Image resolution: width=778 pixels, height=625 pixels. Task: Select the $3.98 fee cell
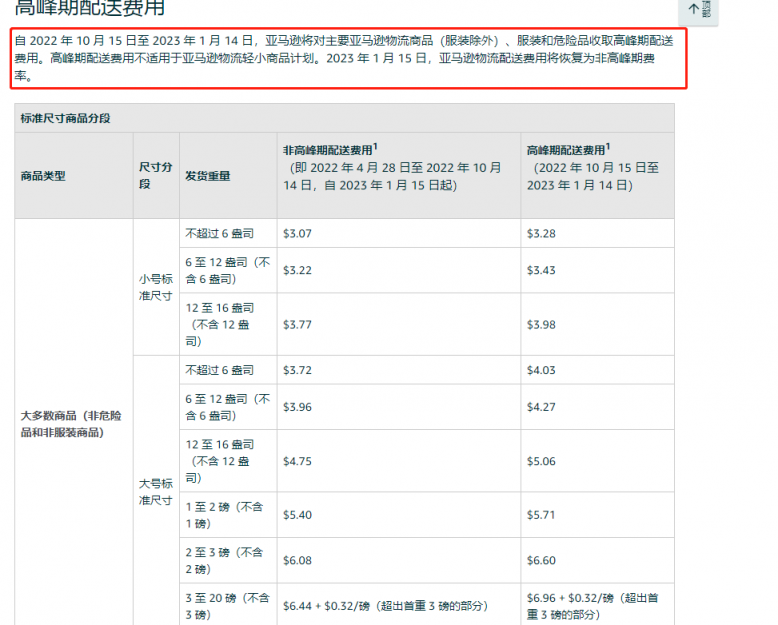click(597, 324)
